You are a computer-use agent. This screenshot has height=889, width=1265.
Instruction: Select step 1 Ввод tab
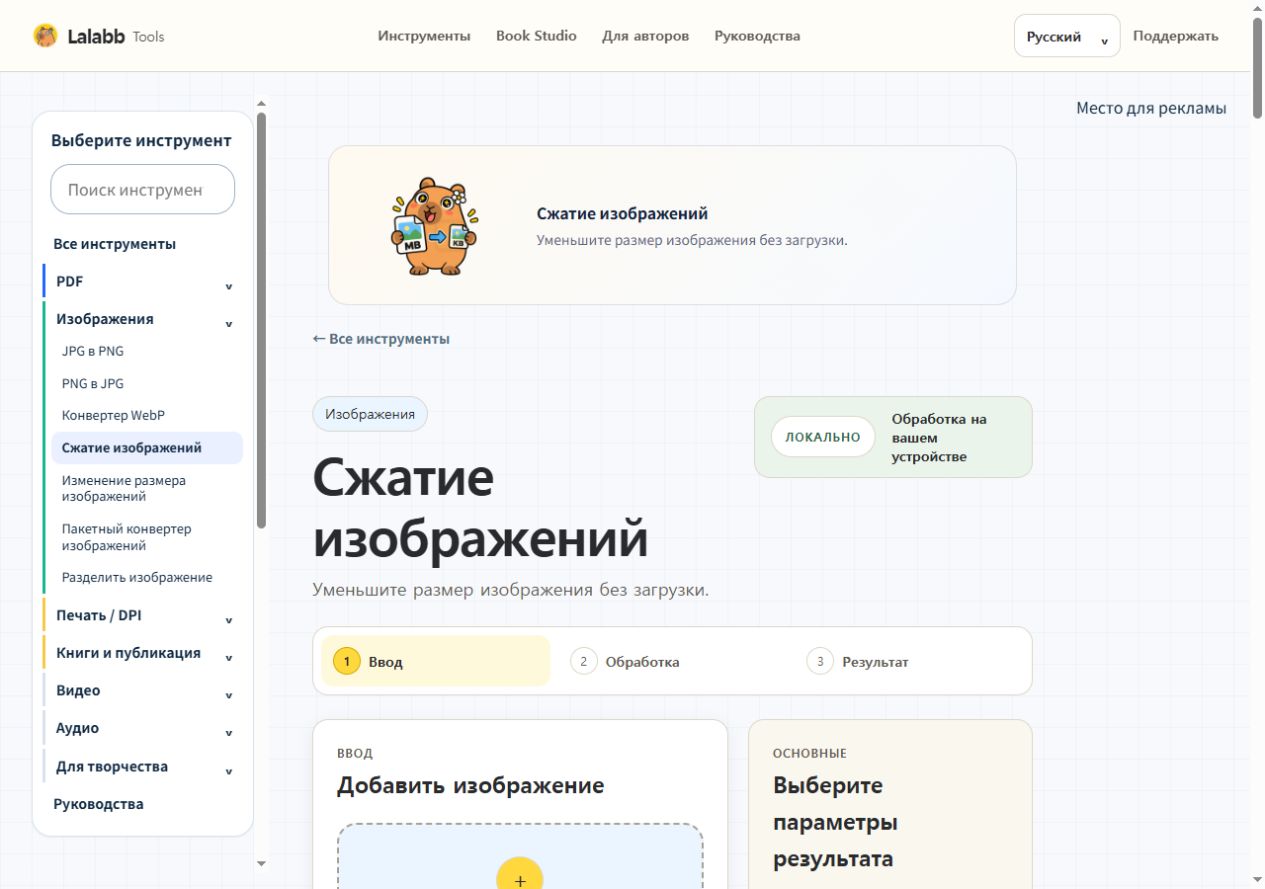click(x=435, y=661)
